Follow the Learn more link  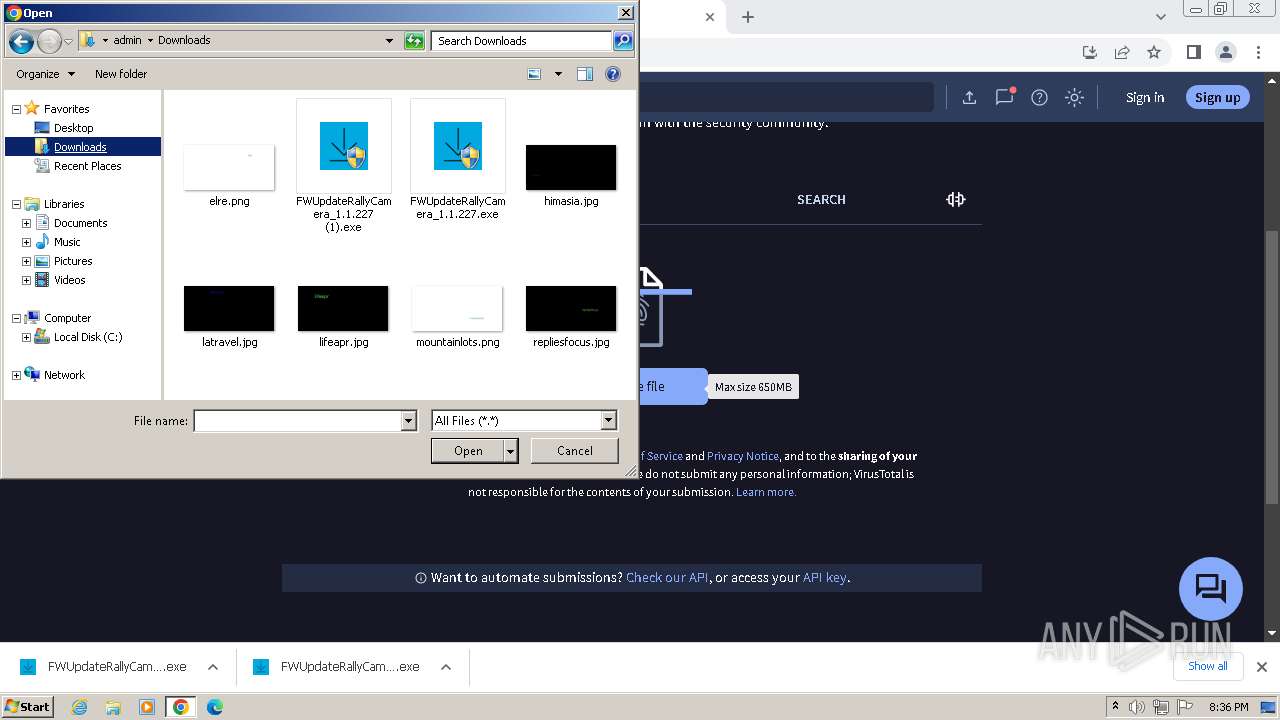click(766, 492)
